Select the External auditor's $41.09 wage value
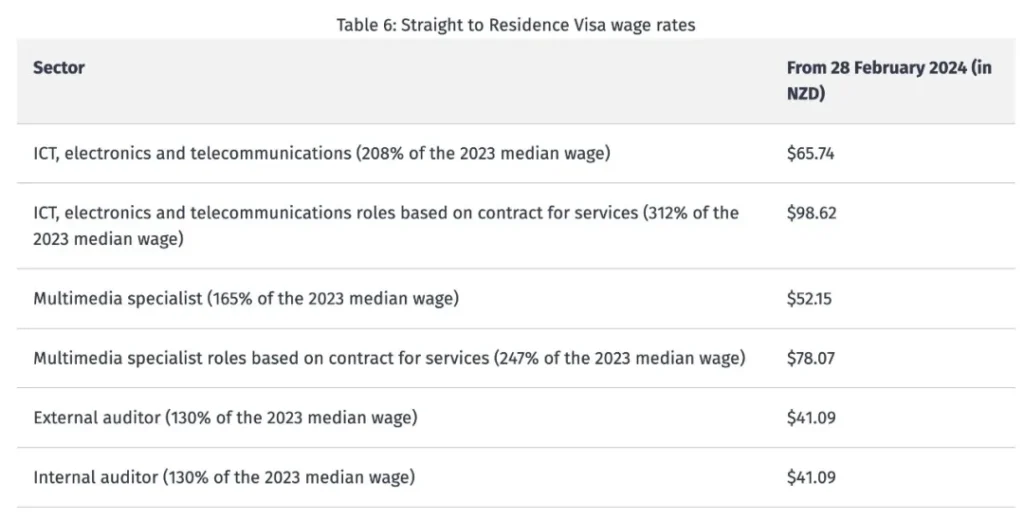The image size is (1024, 521). (811, 418)
